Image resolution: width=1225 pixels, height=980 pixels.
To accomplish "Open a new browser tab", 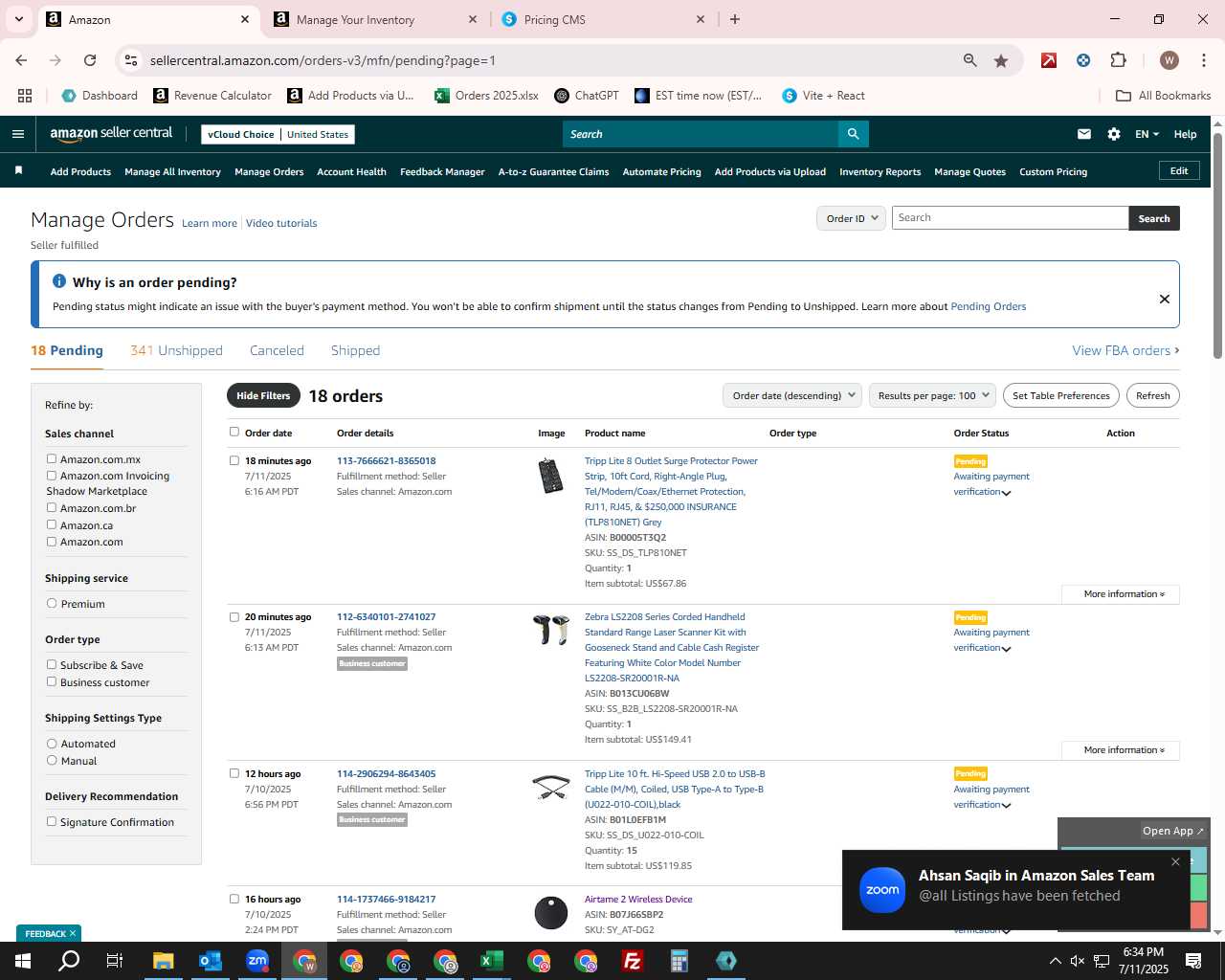I will (x=735, y=19).
